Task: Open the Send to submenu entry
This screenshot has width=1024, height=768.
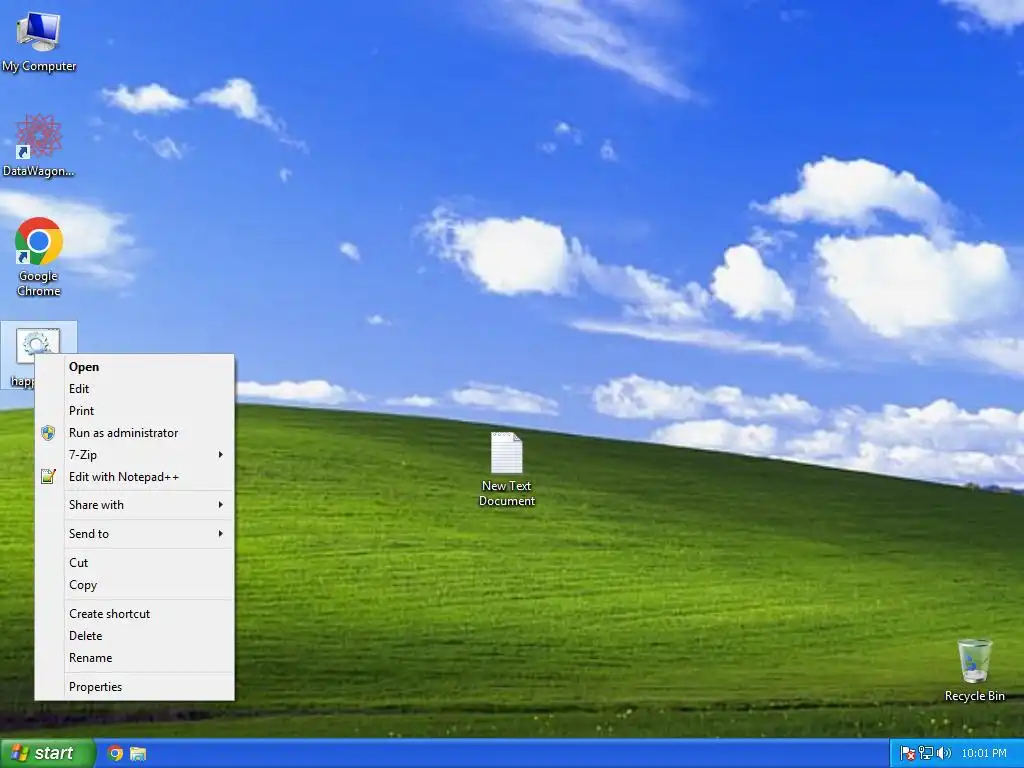Action: [x=135, y=534]
